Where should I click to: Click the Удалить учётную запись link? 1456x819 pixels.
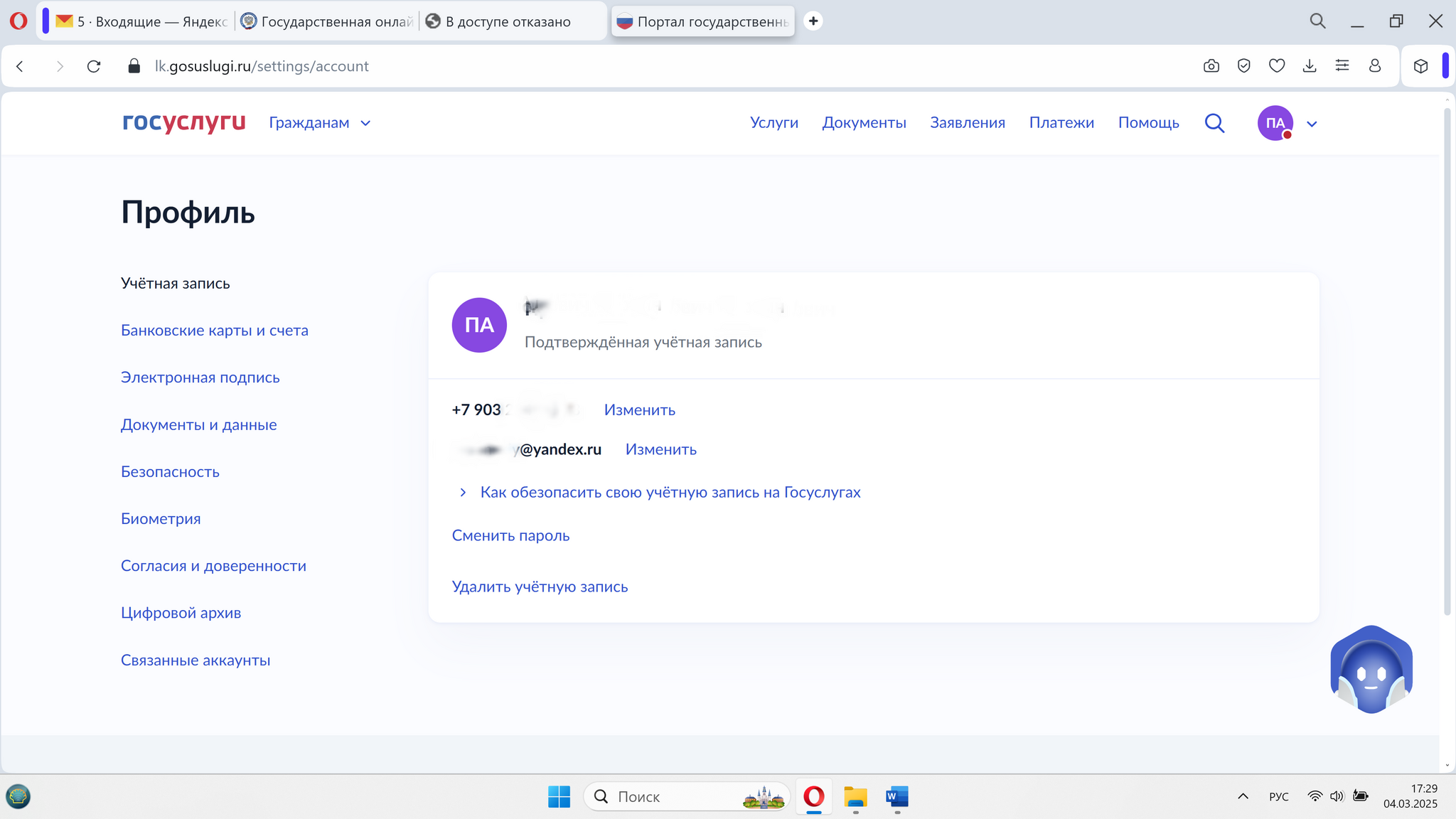coord(540,587)
